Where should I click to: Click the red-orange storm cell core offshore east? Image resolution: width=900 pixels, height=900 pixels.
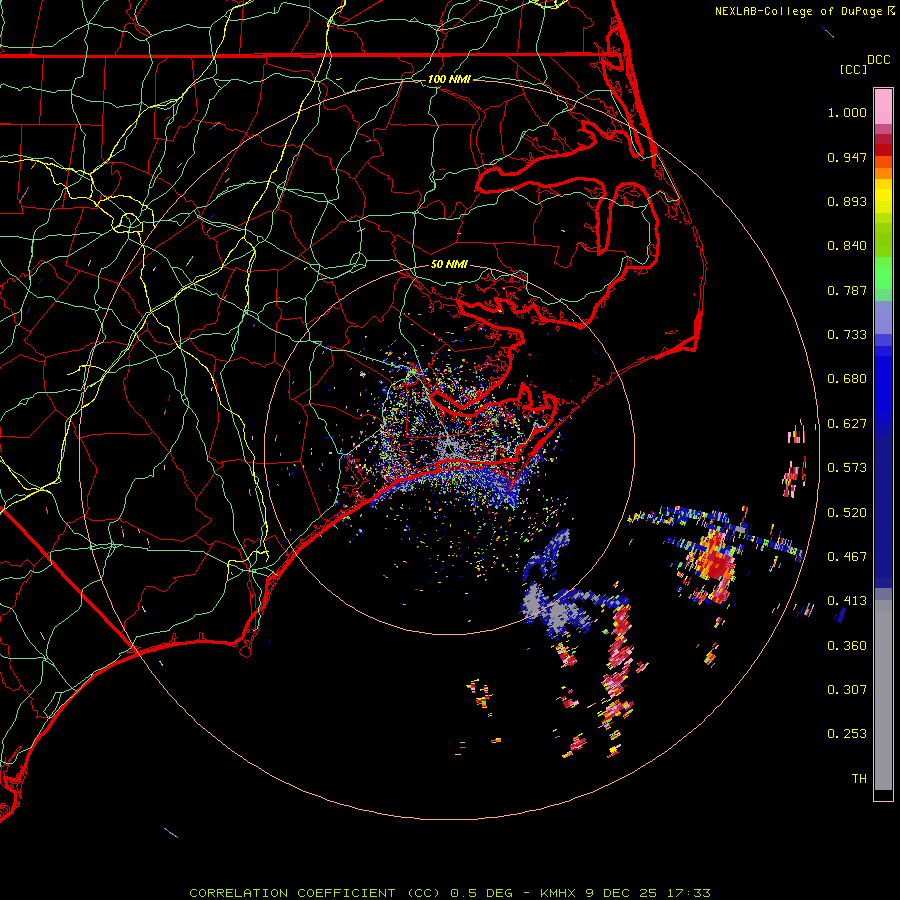(x=715, y=562)
